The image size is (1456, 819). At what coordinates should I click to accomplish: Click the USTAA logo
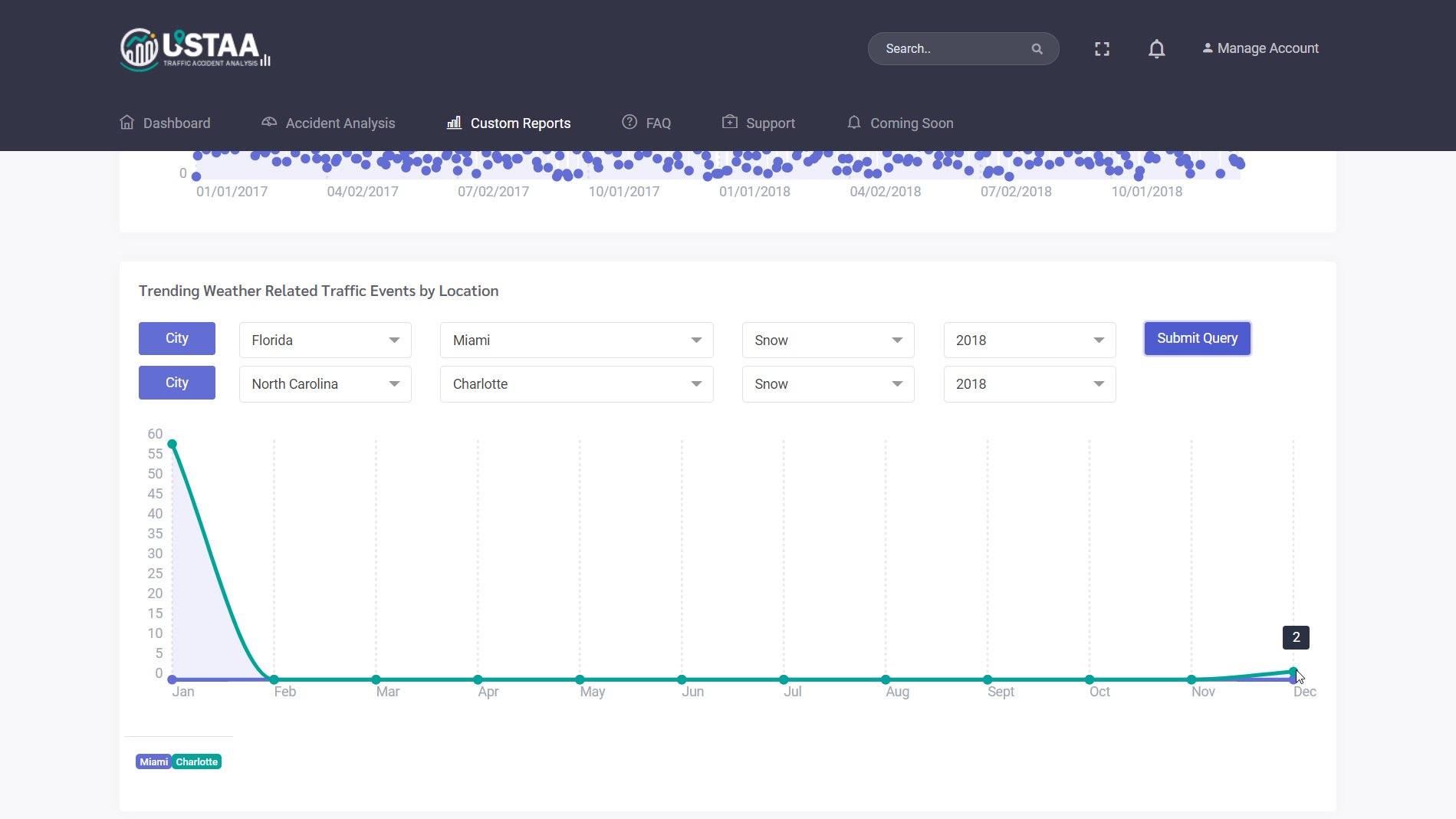point(196,49)
